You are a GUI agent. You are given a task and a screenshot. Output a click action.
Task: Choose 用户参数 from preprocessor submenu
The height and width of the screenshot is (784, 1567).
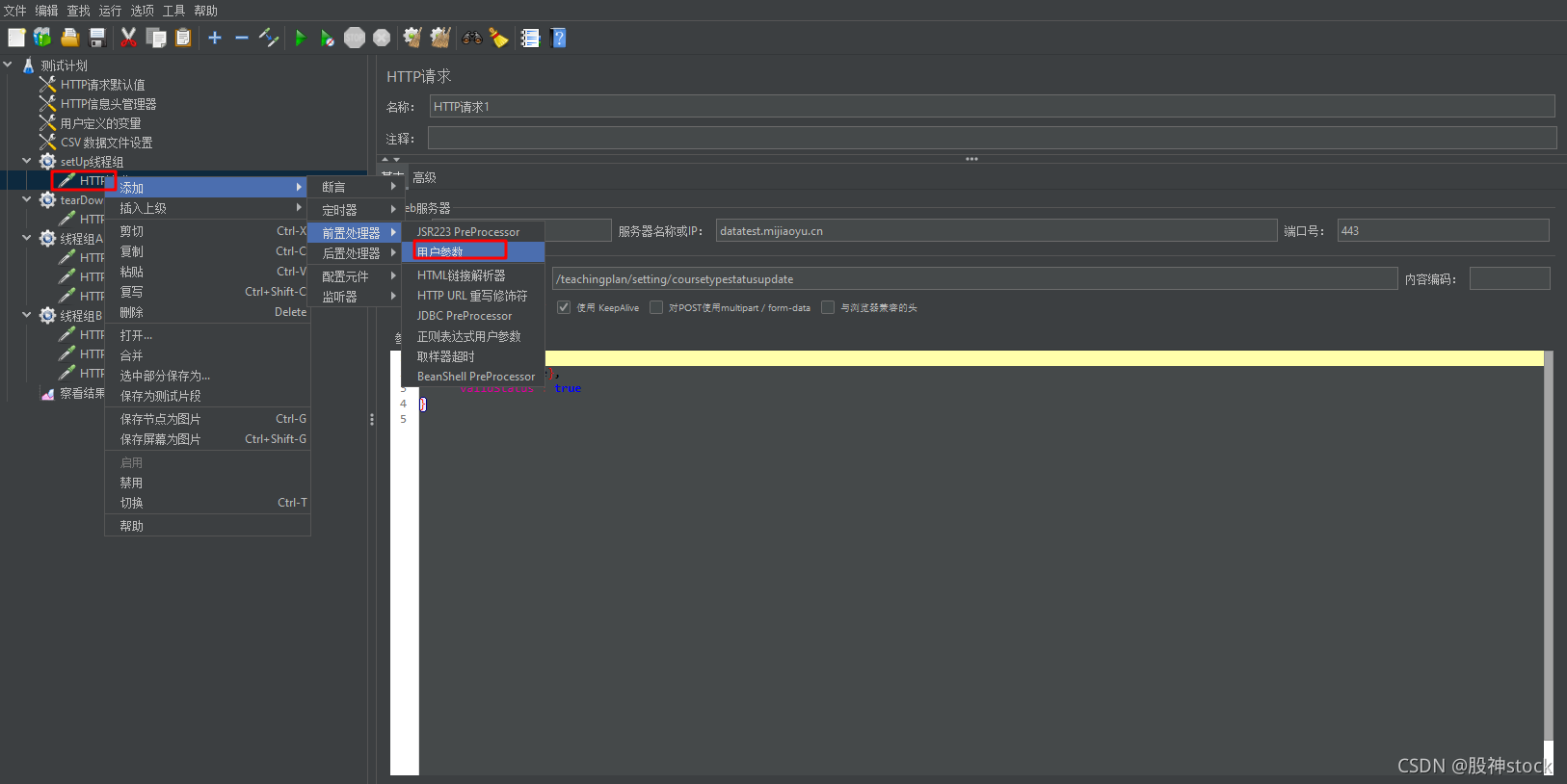pyautogui.click(x=473, y=251)
